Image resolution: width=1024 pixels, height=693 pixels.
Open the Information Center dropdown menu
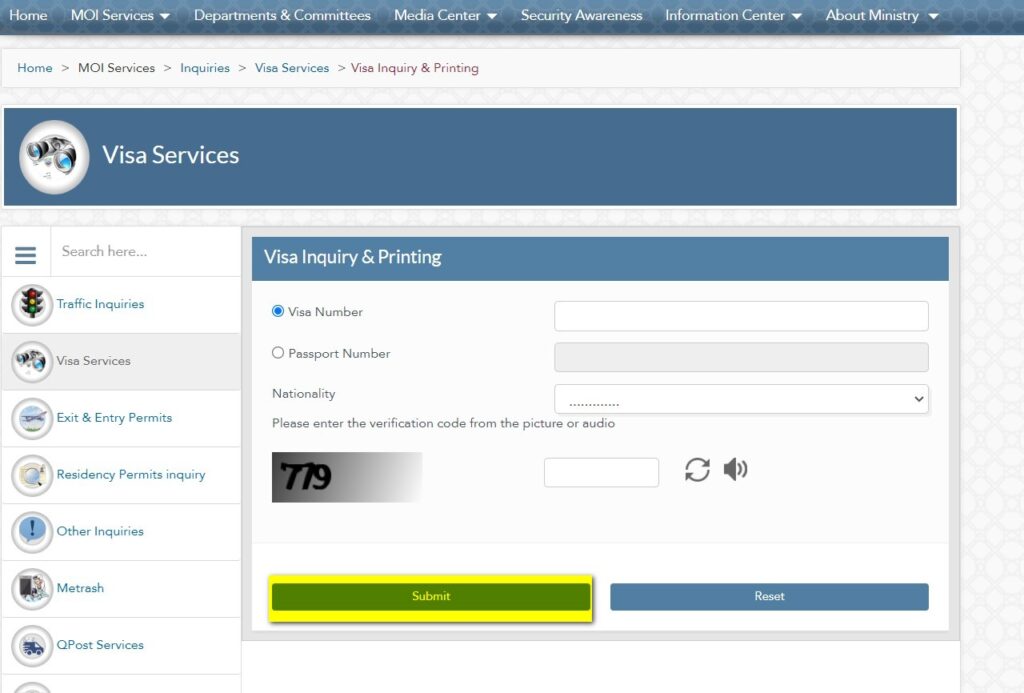coord(733,16)
